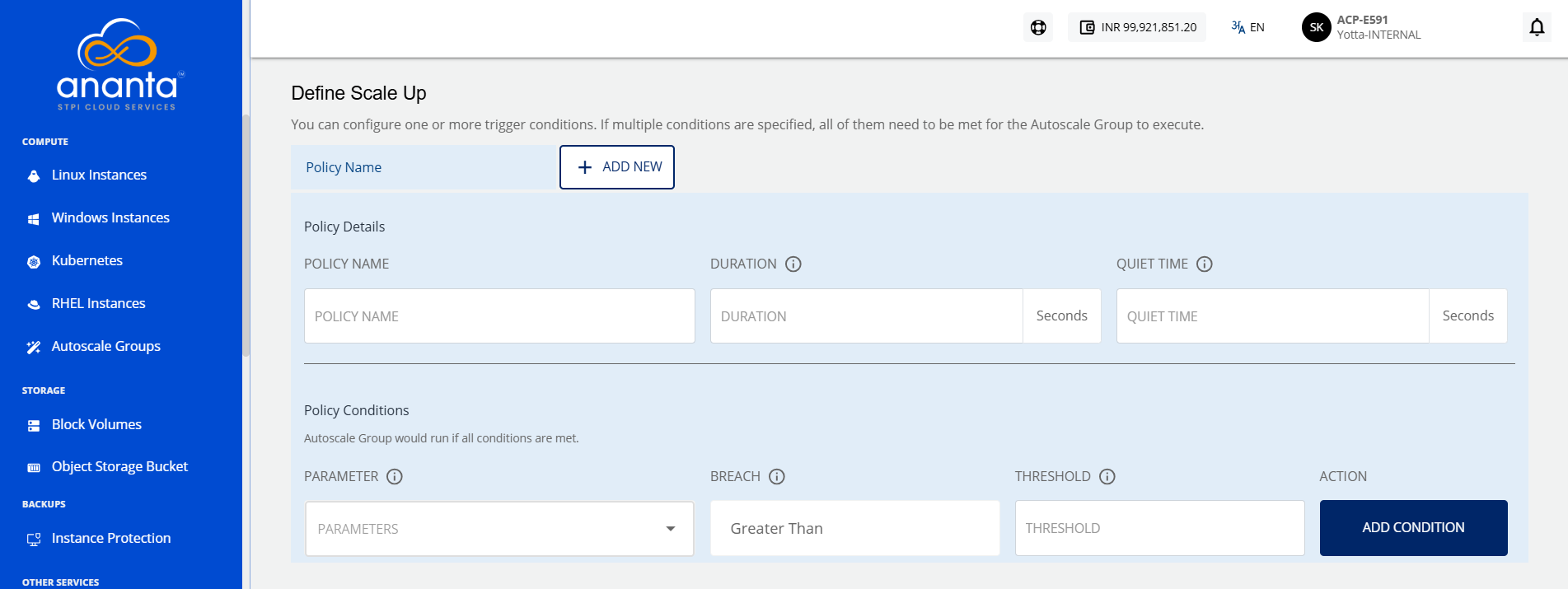This screenshot has width=1568, height=589.
Task: Open the SK user avatar menu
Action: (1316, 27)
